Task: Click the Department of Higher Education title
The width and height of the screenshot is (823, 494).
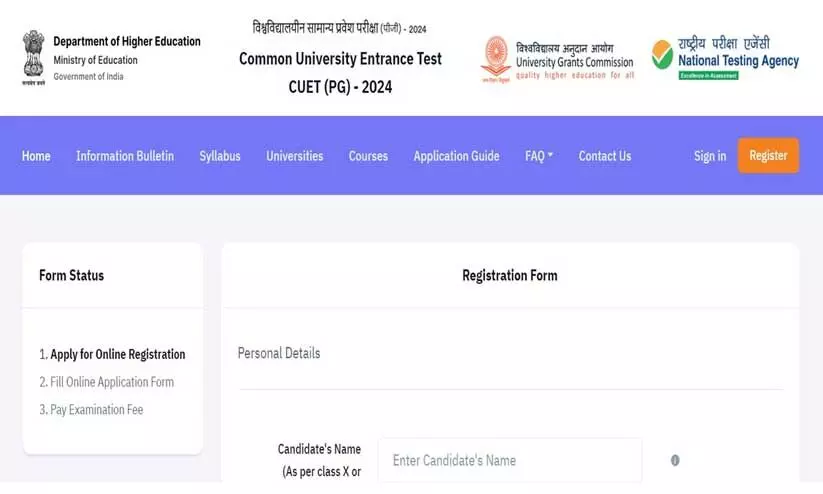Action: click(127, 41)
